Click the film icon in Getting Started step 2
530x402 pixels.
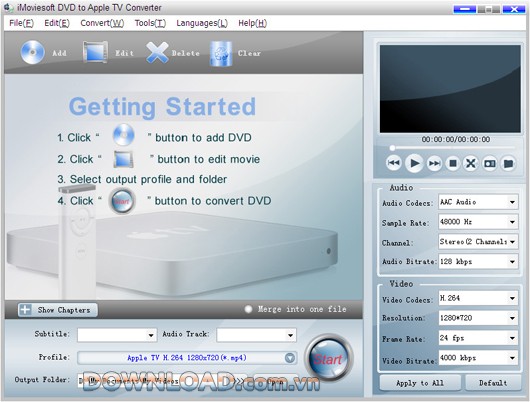[123, 159]
